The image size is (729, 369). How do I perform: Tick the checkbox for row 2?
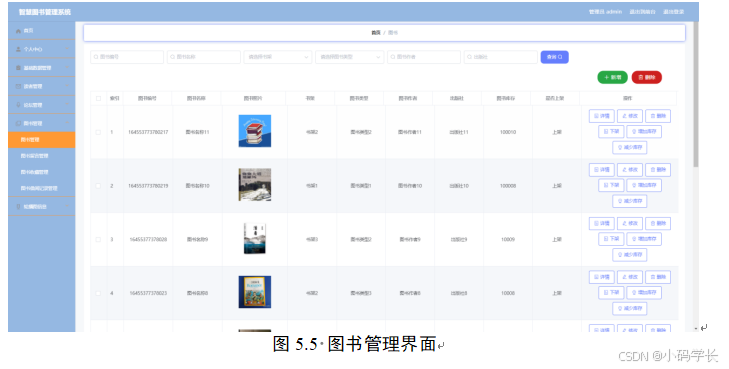(98, 186)
